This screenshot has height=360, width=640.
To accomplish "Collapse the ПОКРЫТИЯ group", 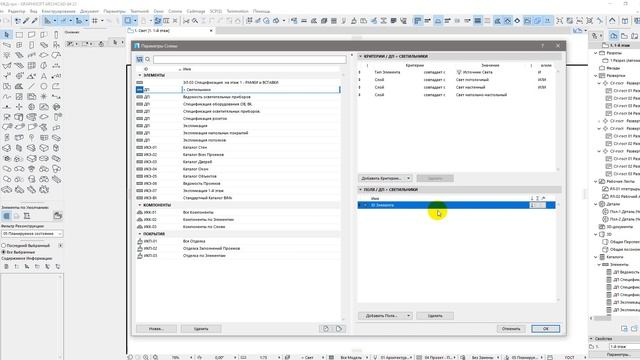I will coord(140,234).
